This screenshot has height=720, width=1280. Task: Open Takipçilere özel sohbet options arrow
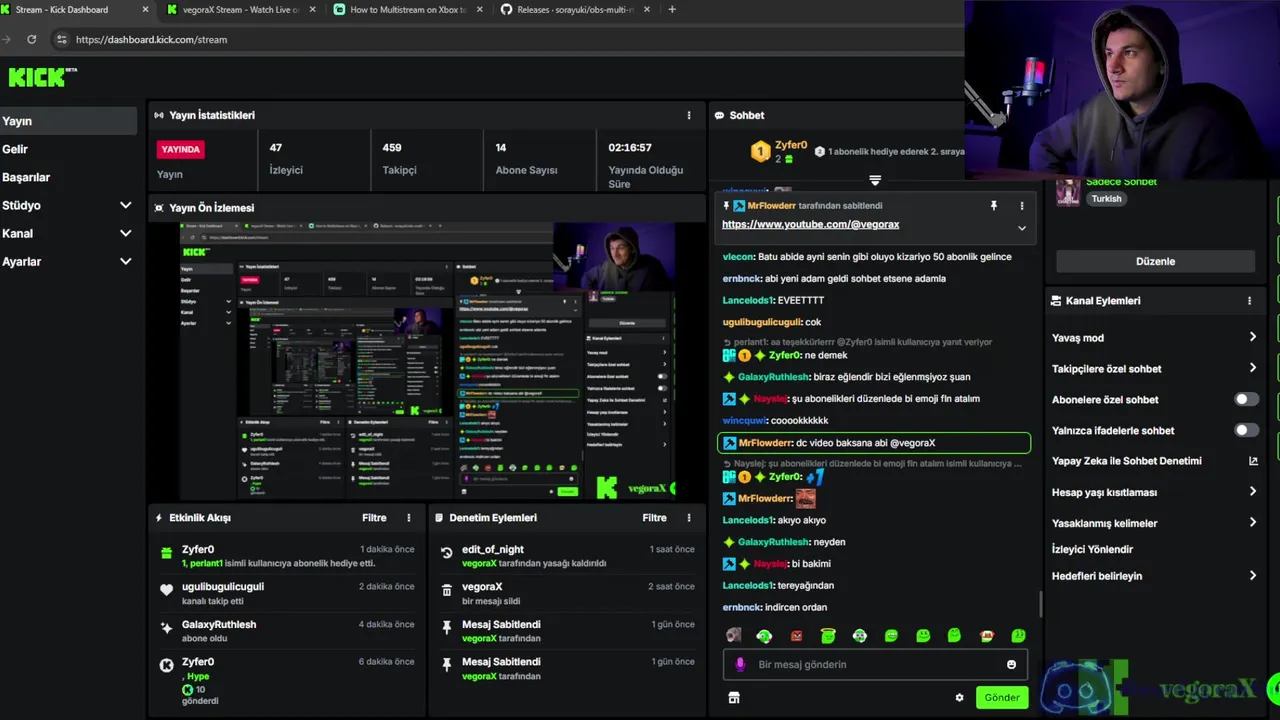tap(1252, 368)
